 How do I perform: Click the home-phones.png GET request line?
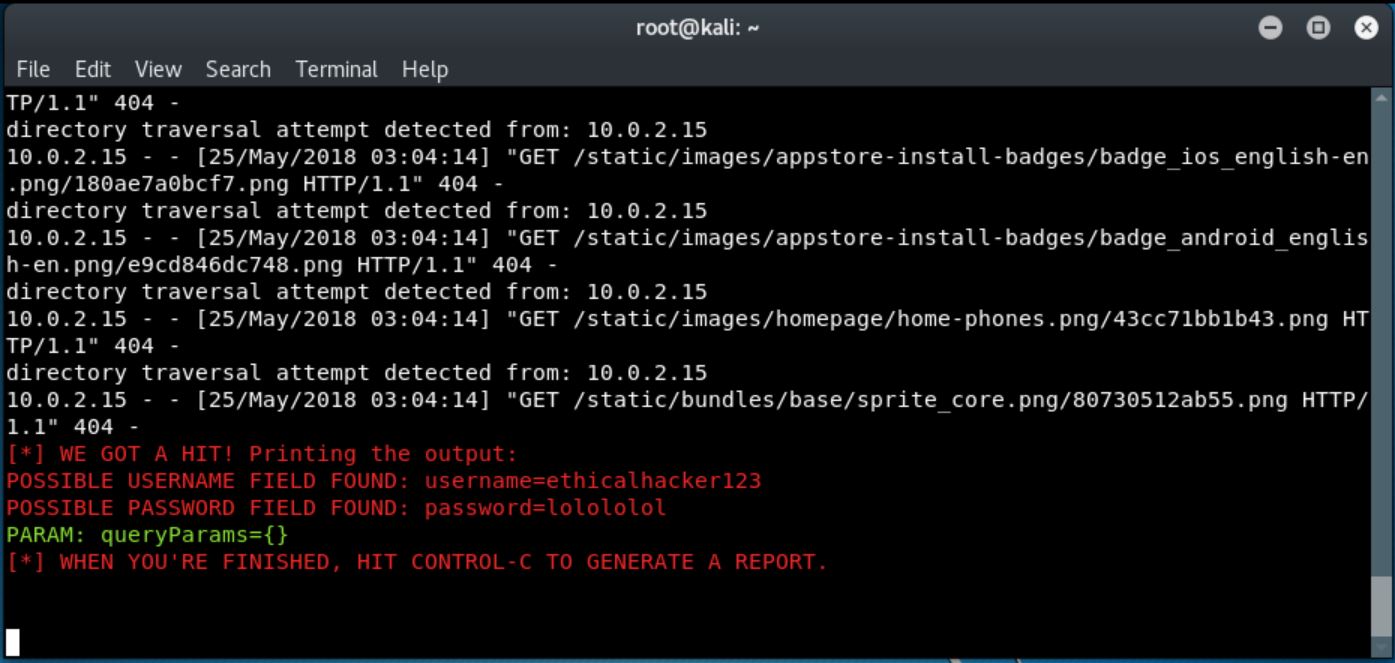[687, 332]
